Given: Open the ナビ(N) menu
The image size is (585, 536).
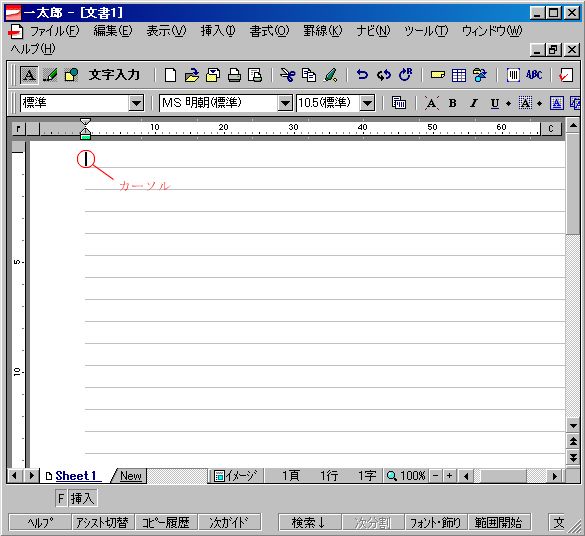Looking at the screenshot, I should pos(373,31).
